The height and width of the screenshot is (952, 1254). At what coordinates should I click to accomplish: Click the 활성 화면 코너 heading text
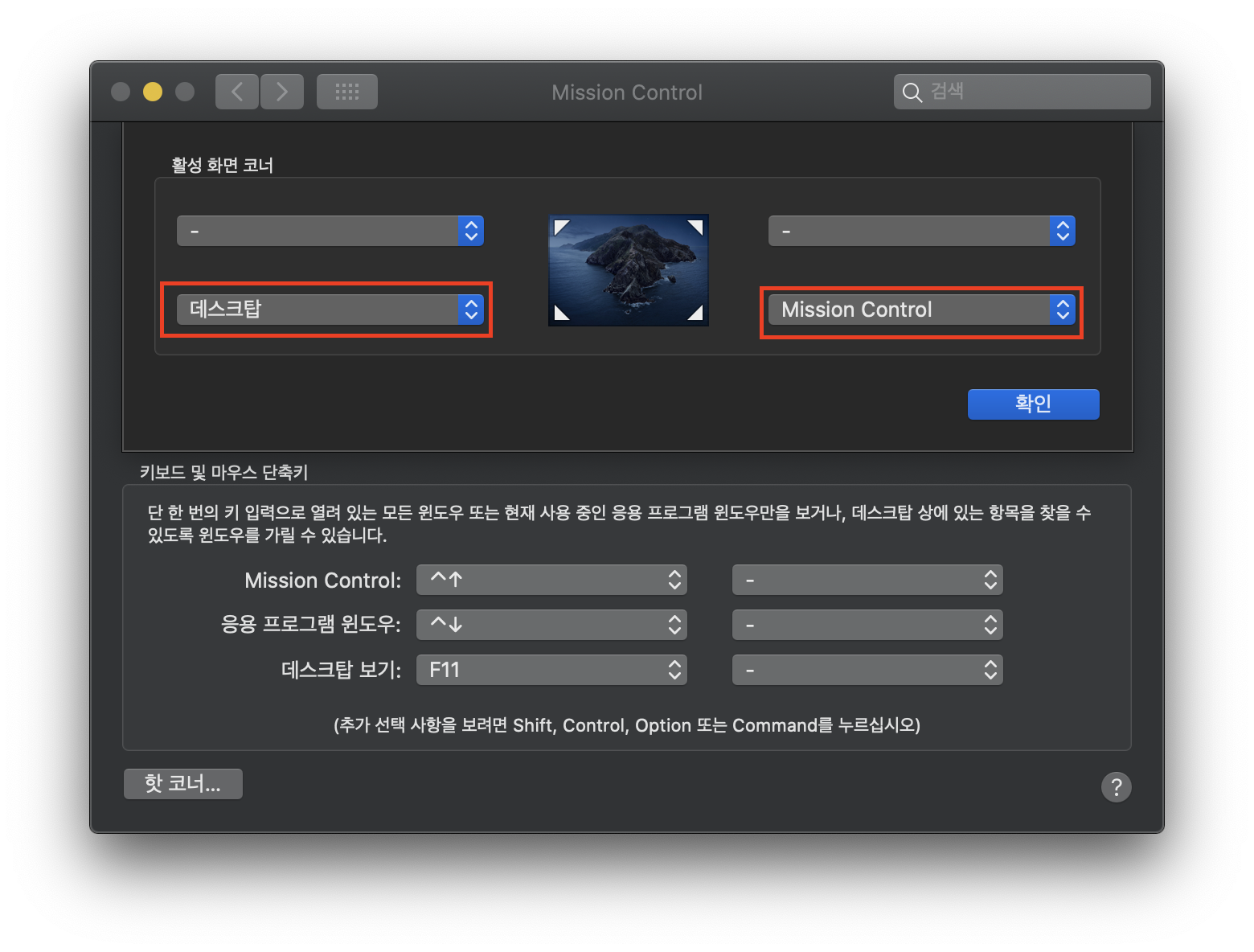tap(223, 165)
